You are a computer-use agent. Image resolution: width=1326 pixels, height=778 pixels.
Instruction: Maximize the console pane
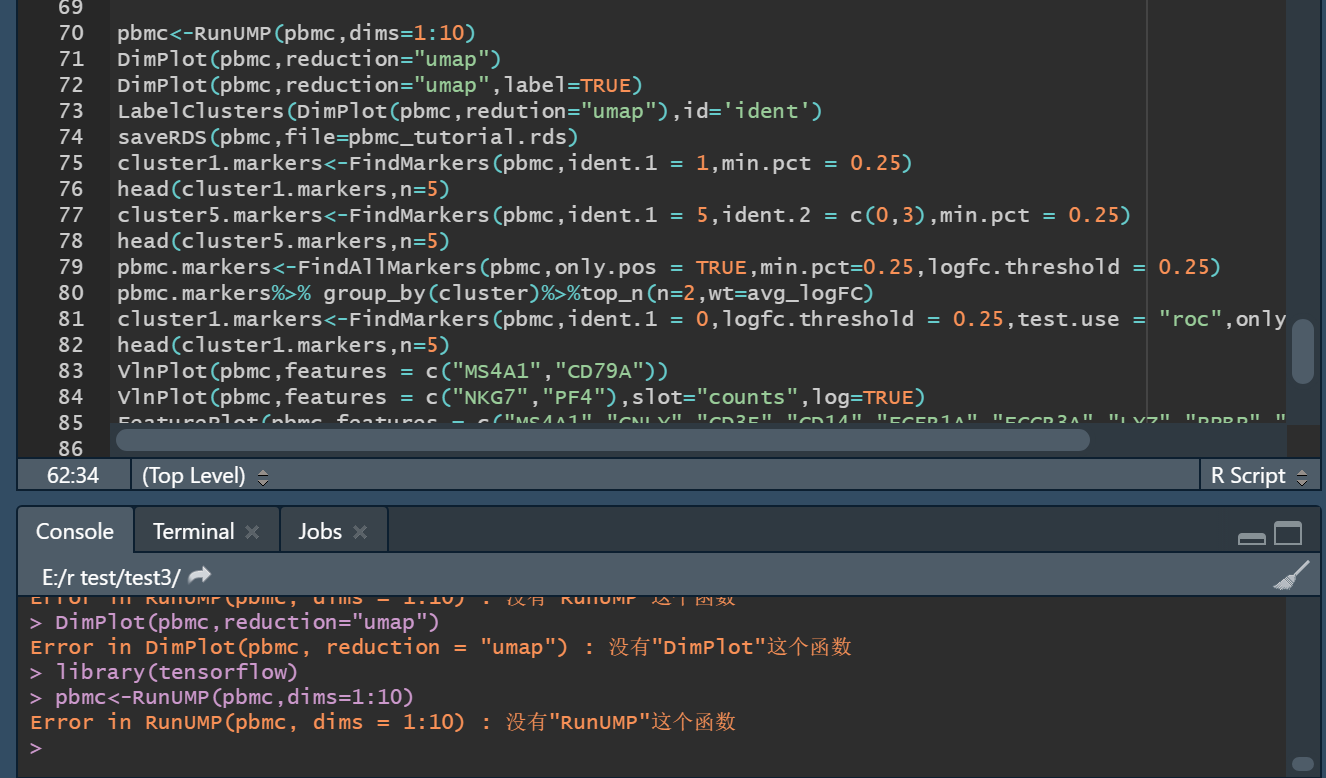(1287, 535)
